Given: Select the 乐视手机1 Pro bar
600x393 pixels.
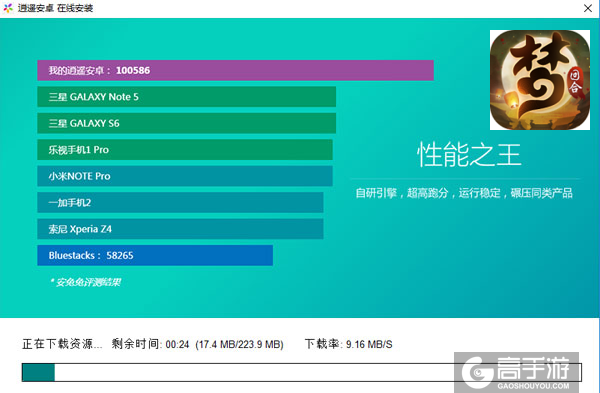Looking at the screenshot, I should click(185, 150).
